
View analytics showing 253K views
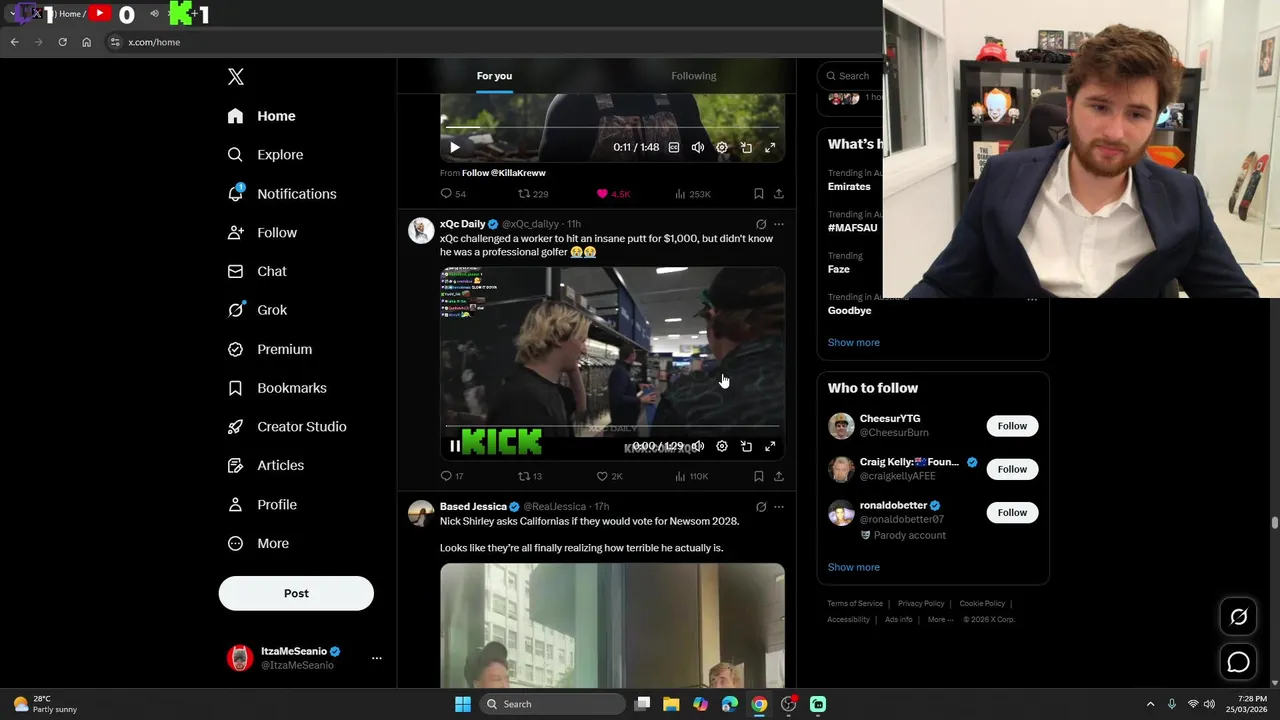click(x=692, y=194)
